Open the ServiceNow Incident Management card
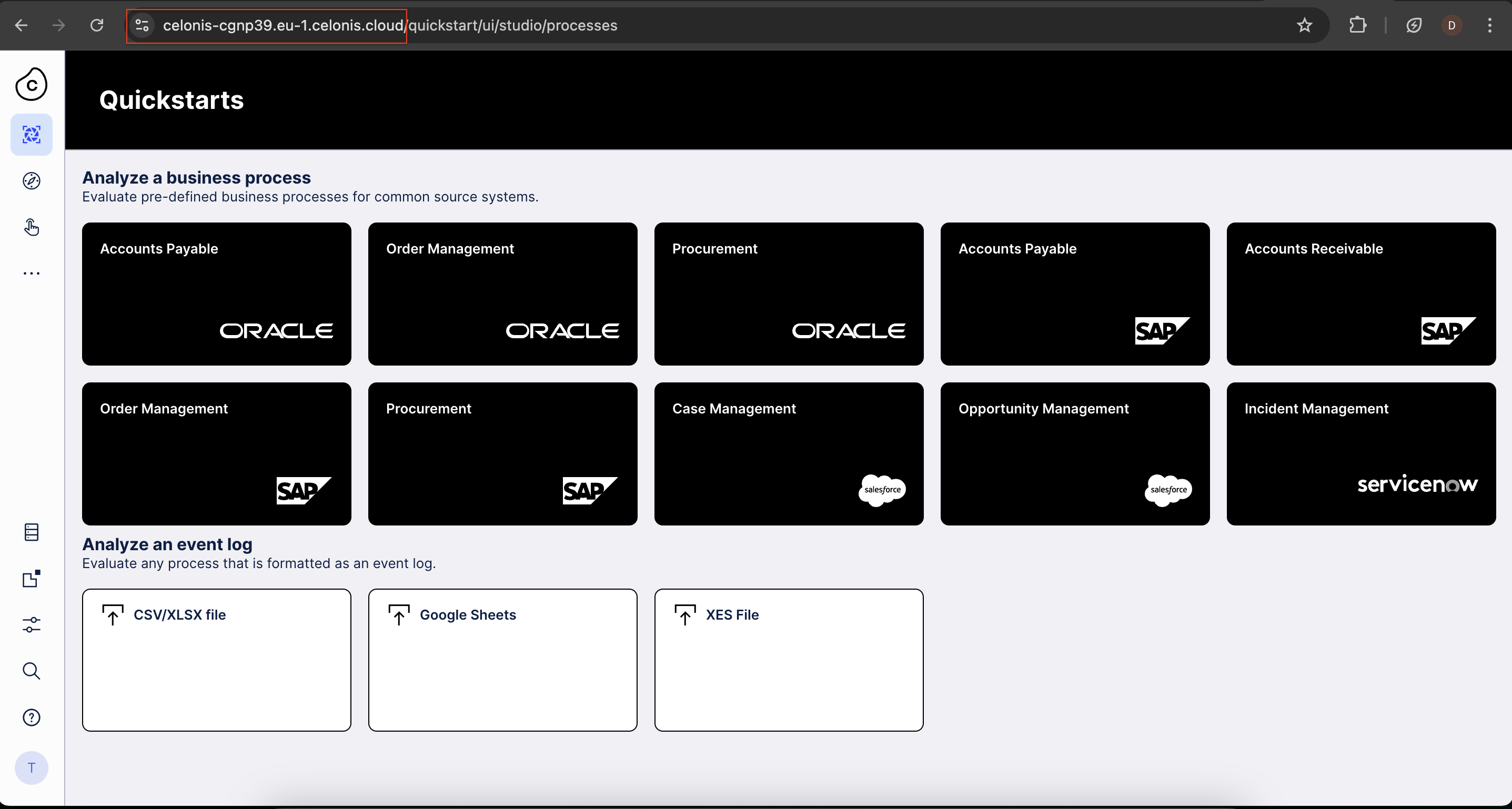The height and width of the screenshot is (809, 1512). [1361, 454]
